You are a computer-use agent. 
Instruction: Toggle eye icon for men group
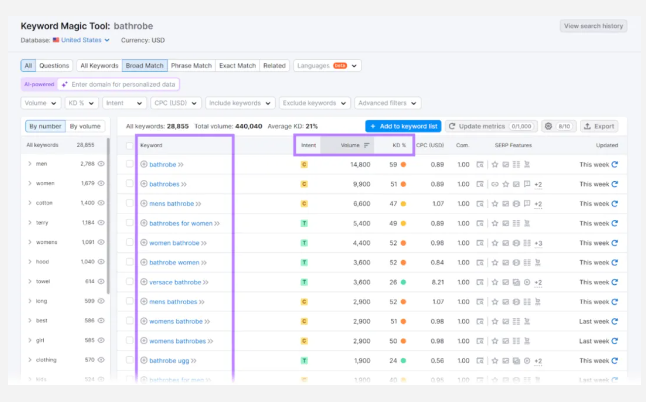coord(101,164)
